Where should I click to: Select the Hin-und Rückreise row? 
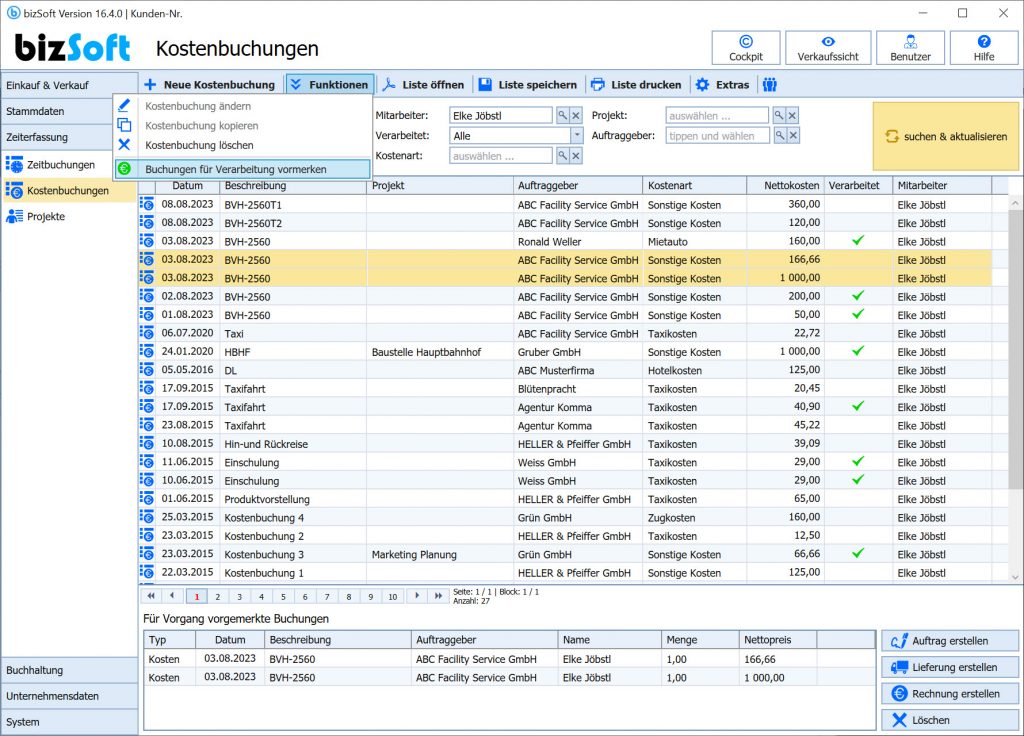click(x=566, y=444)
